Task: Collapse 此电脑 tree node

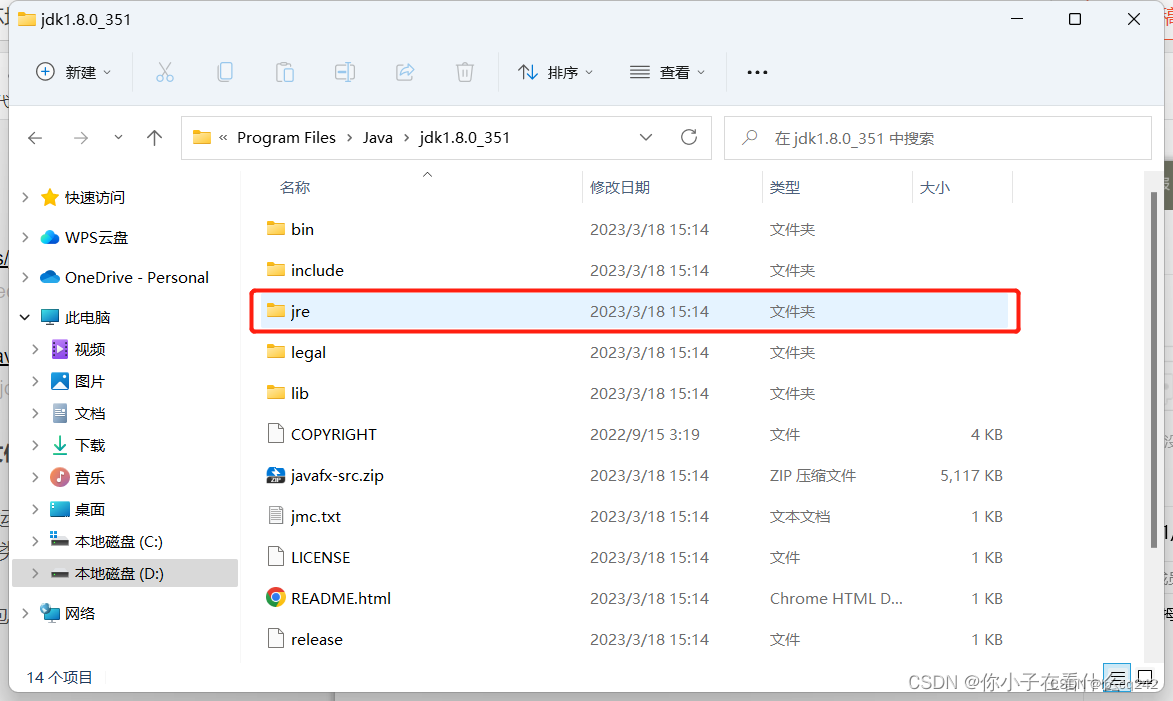Action: (25, 317)
